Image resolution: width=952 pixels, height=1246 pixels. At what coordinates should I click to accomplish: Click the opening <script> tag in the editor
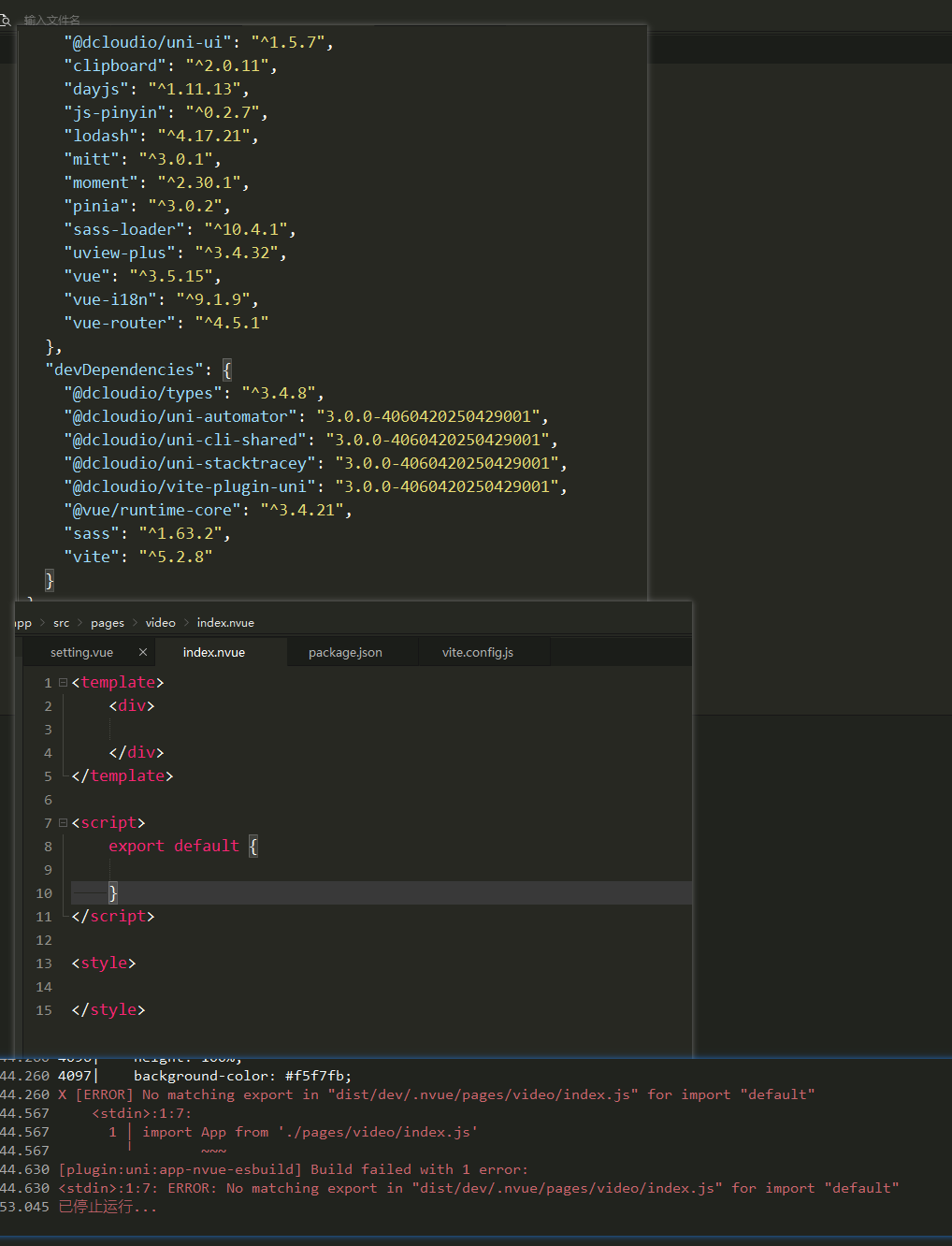(x=108, y=823)
